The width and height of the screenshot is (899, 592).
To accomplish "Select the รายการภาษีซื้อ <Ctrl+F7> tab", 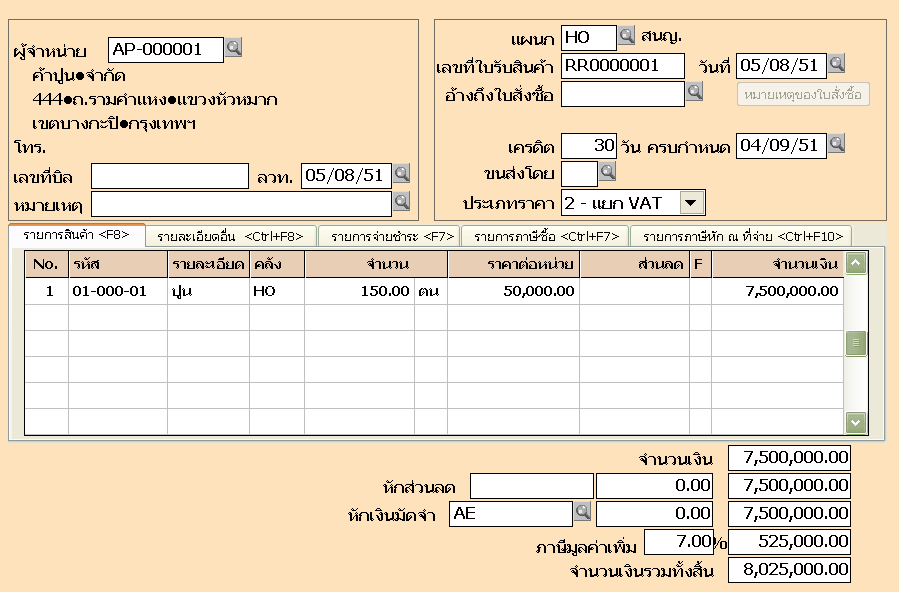I will click(x=545, y=236).
